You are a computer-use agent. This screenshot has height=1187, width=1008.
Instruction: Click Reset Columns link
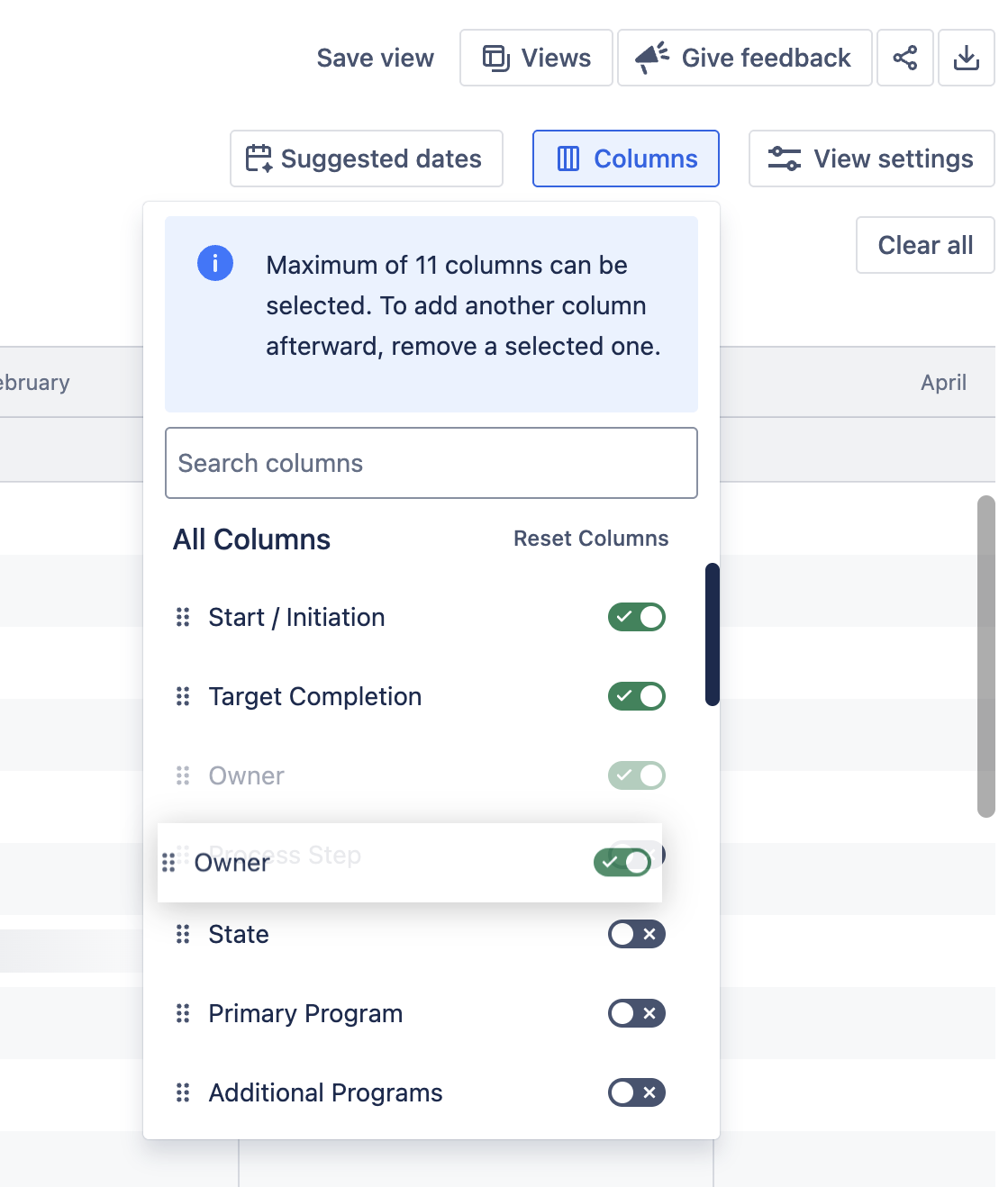[x=590, y=539]
